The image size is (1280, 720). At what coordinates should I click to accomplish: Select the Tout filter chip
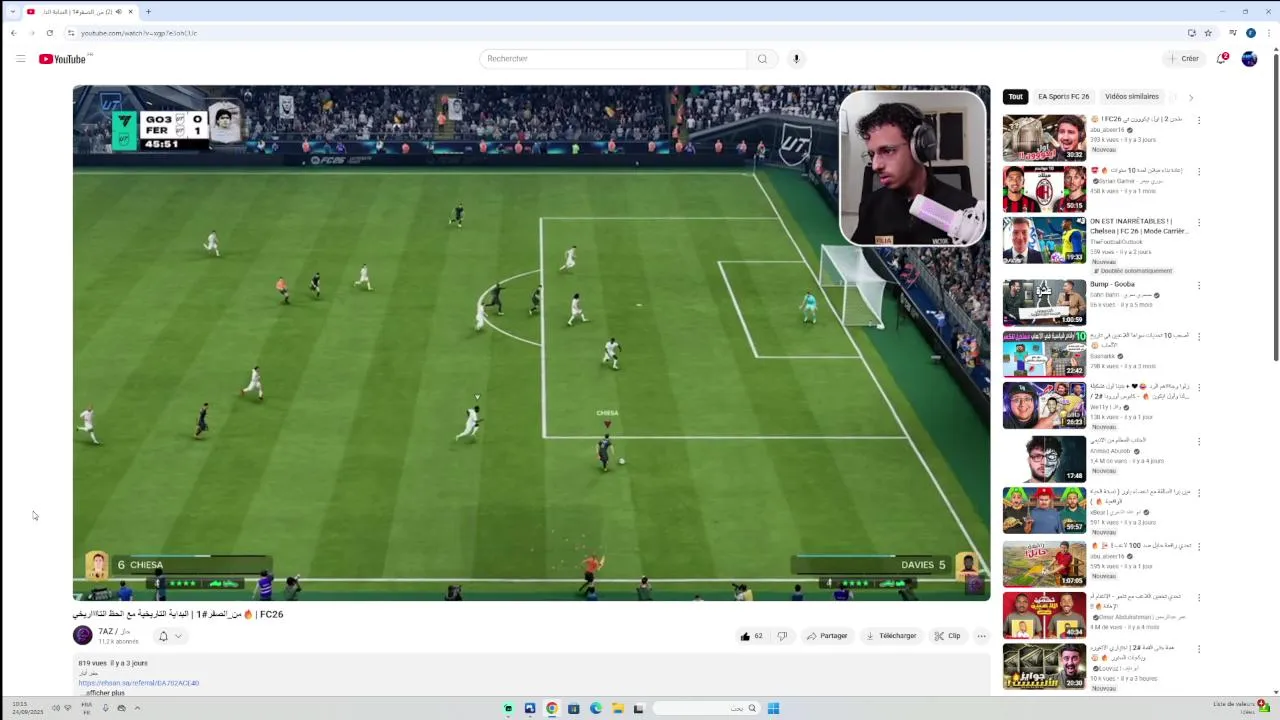pyautogui.click(x=1015, y=97)
